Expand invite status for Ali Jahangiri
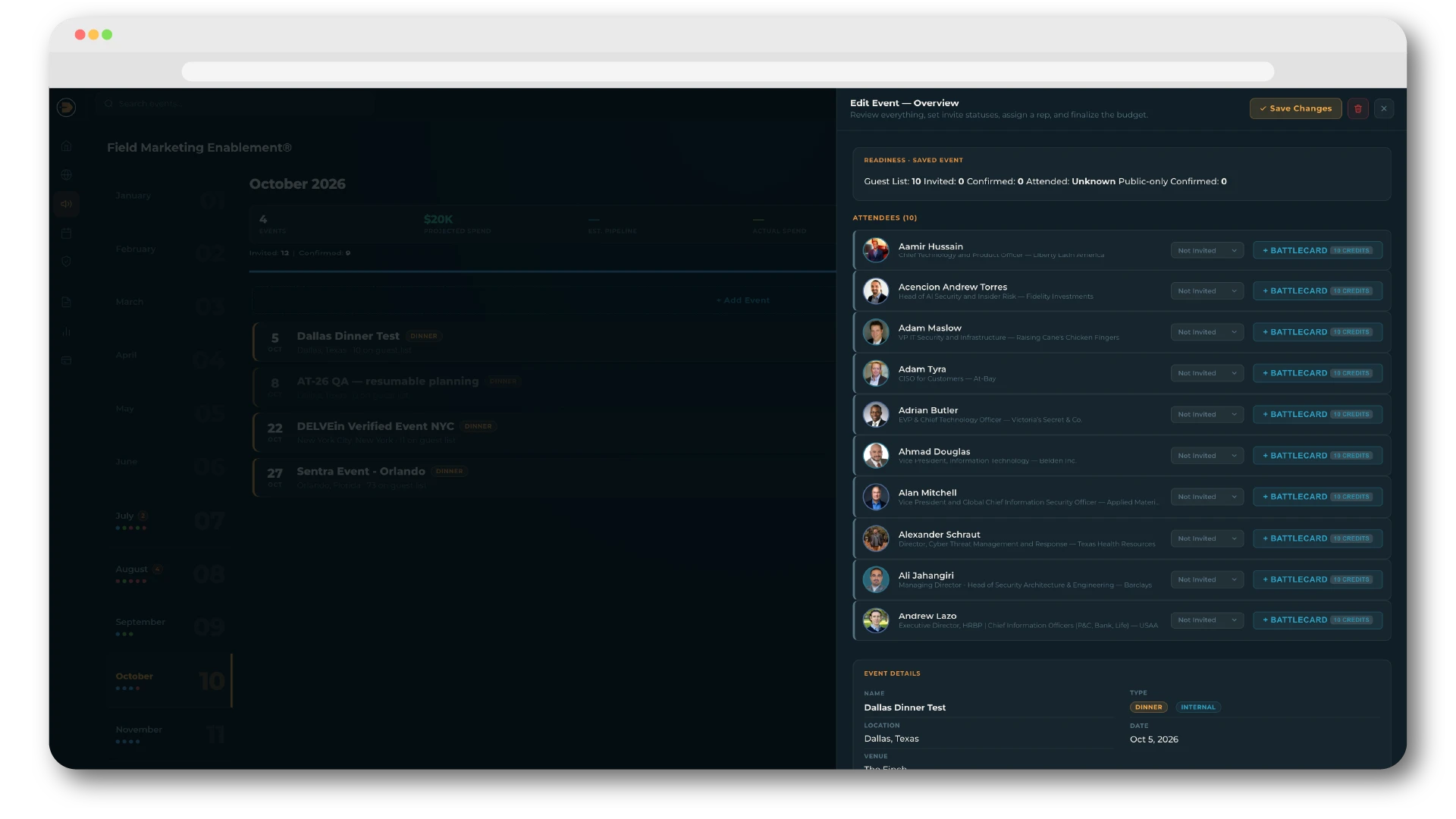1456x819 pixels. [x=1207, y=579]
